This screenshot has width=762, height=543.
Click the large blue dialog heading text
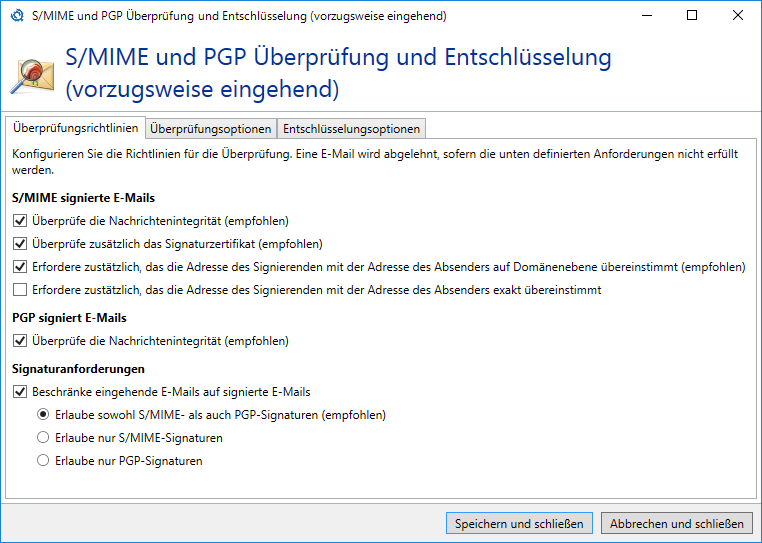338,73
